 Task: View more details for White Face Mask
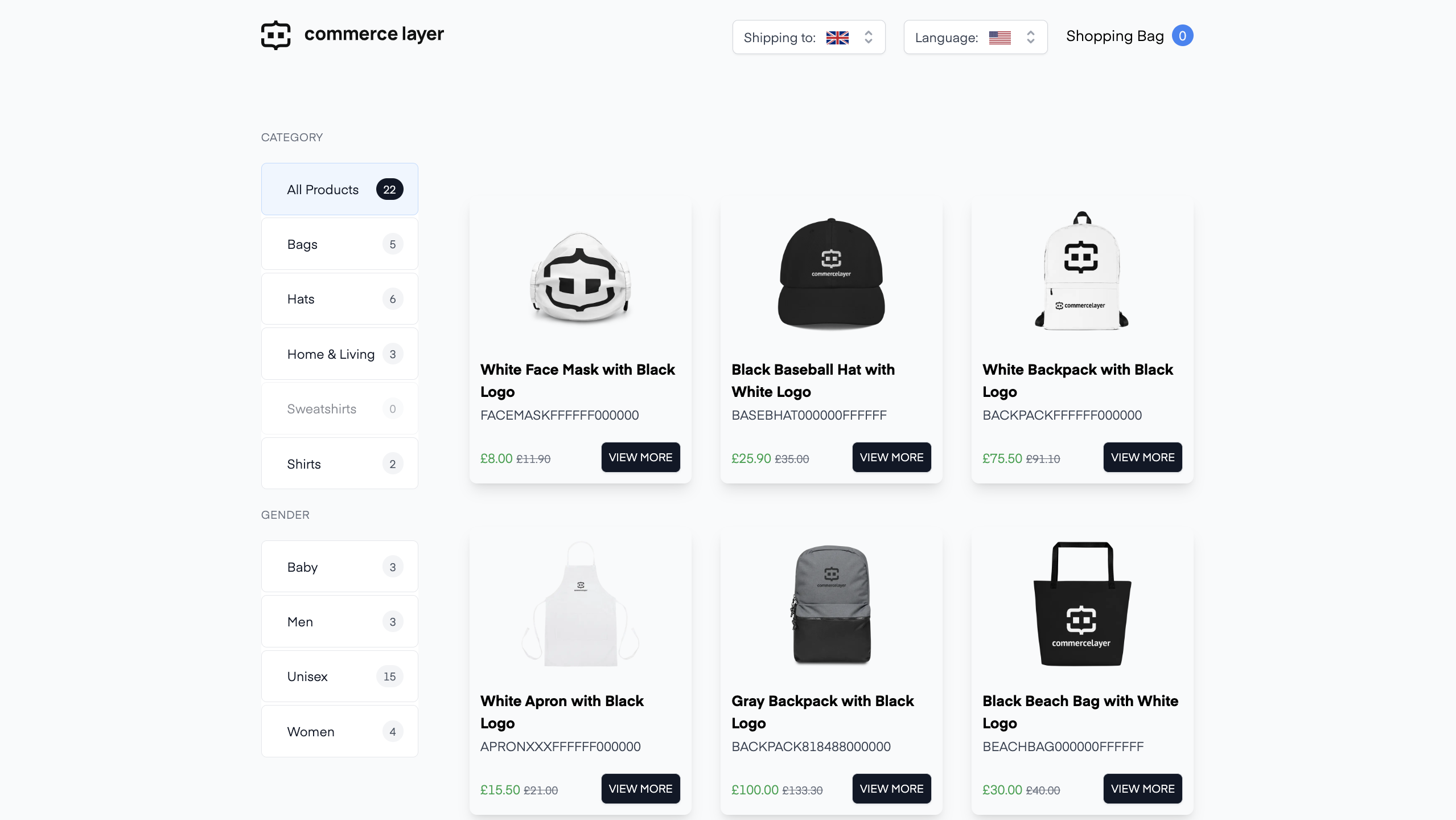[x=640, y=457]
